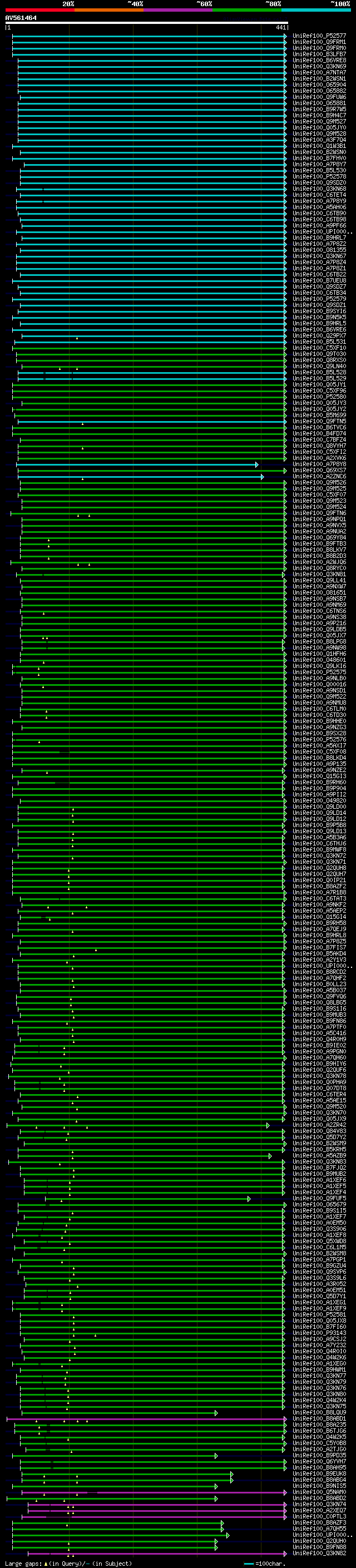Select label UniRef100_Q15GI4

tap(319, 917)
